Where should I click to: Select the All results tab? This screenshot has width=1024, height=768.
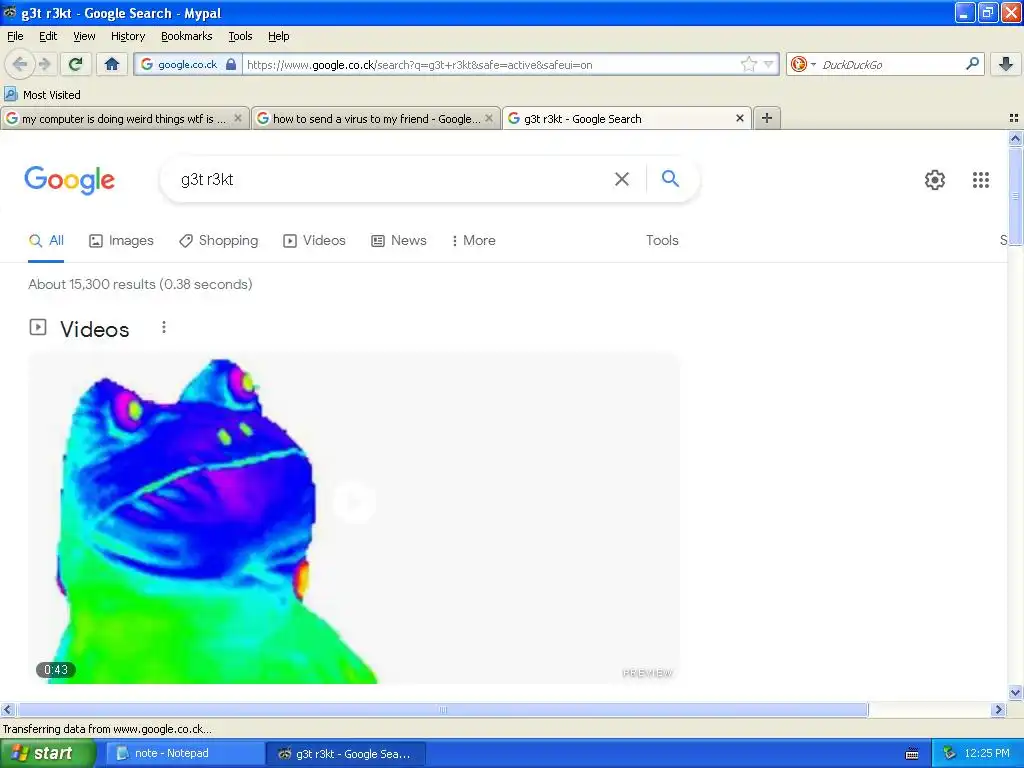[x=46, y=240]
